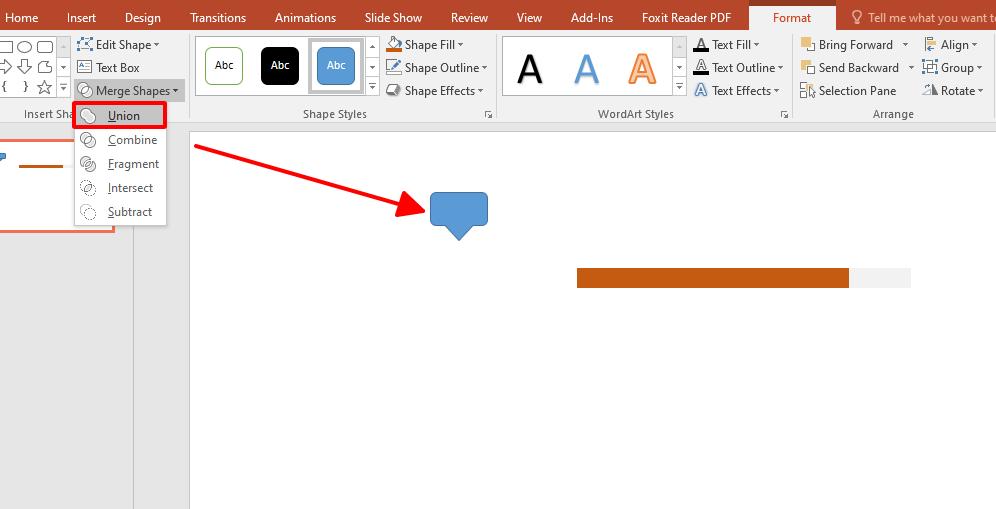Image resolution: width=996 pixels, height=509 pixels.
Task: Click Bring Forward button
Action: click(x=847, y=44)
